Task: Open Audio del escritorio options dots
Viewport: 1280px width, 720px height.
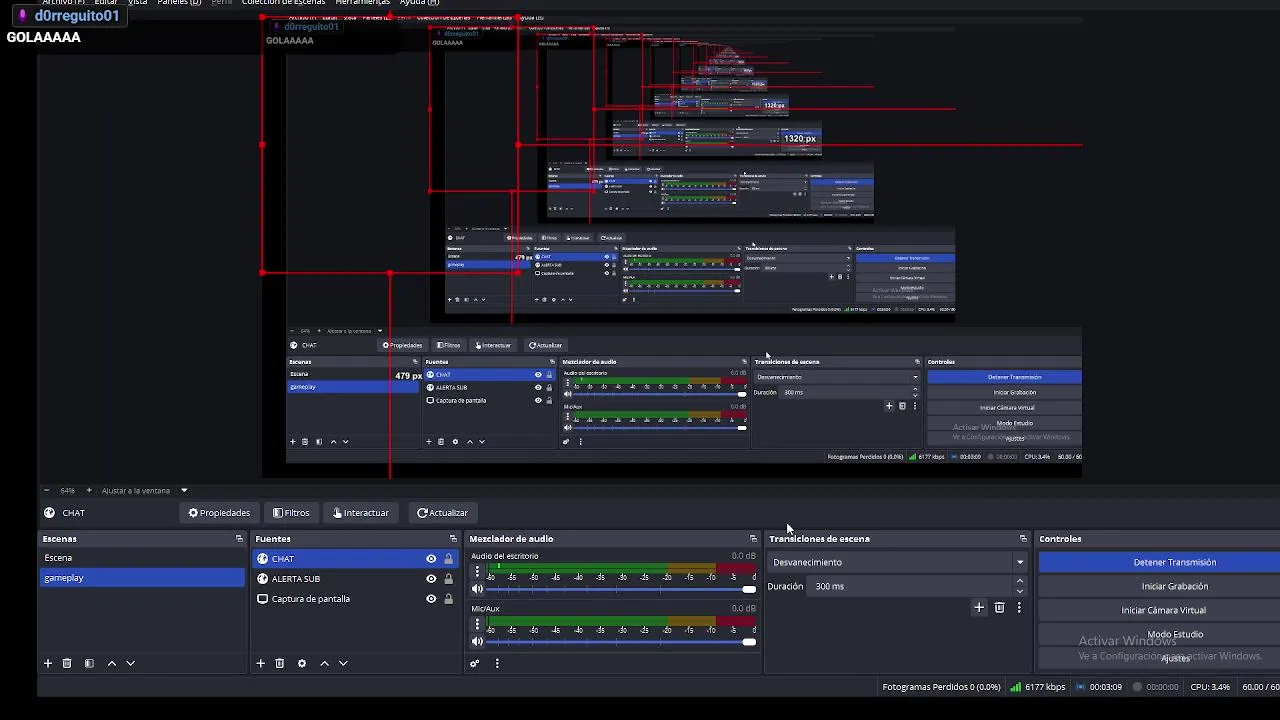Action: point(477,572)
